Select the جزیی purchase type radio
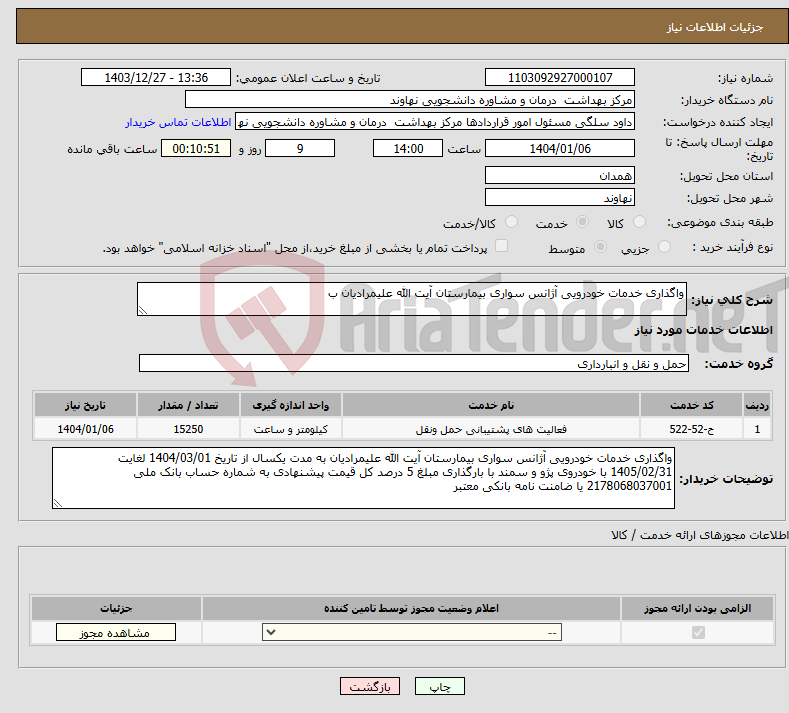The height and width of the screenshot is (713, 789). click(664, 247)
